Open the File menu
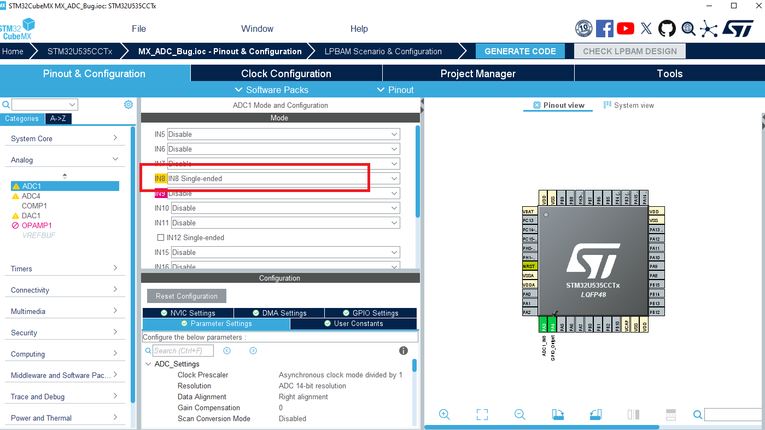This screenshot has width=765, height=430. (139, 29)
